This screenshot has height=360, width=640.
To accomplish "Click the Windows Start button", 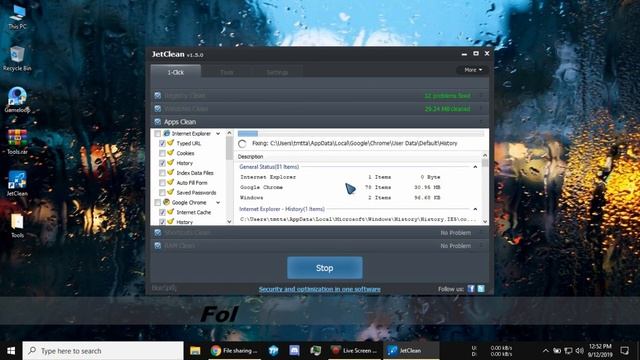I will [11, 351].
